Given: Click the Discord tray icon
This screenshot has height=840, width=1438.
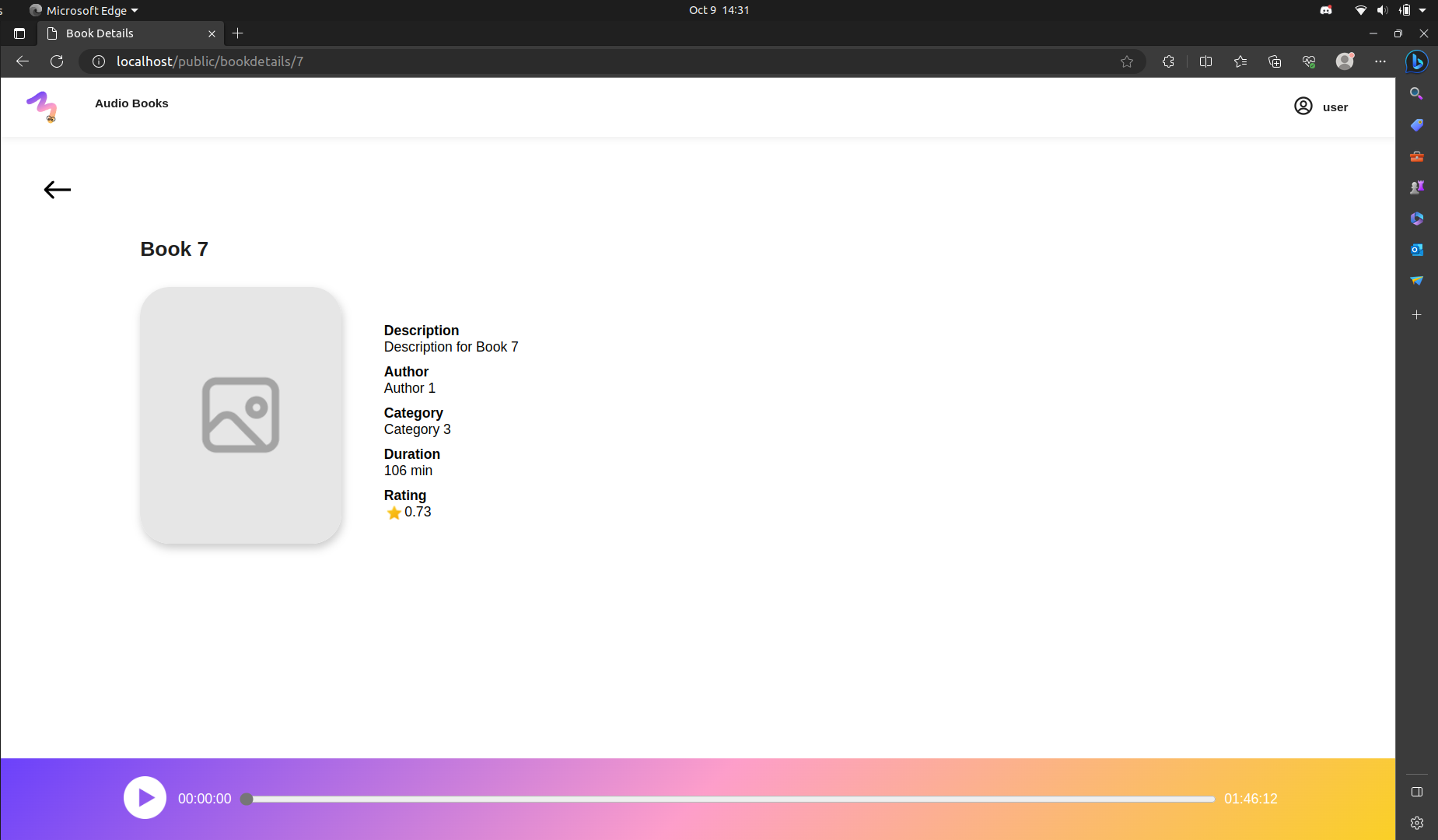Looking at the screenshot, I should (x=1326, y=10).
